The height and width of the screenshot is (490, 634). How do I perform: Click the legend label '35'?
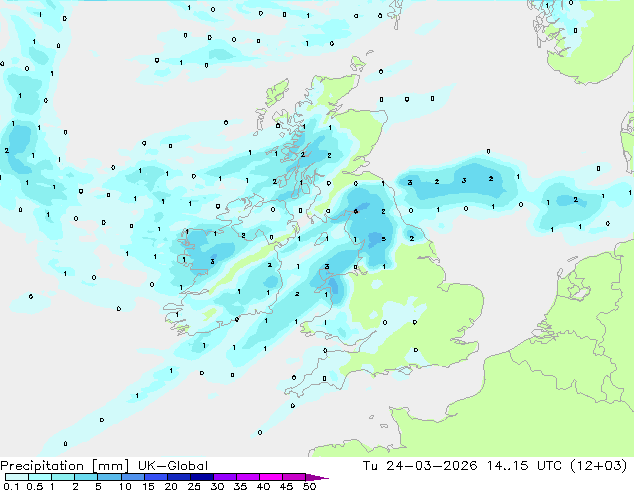click(x=240, y=486)
